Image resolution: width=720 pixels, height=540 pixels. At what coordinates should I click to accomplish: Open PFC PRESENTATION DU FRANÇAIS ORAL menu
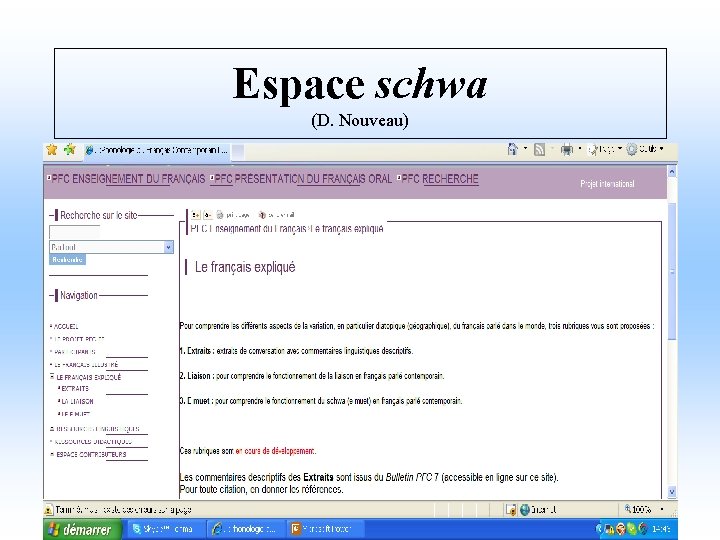pyautogui.click(x=301, y=179)
